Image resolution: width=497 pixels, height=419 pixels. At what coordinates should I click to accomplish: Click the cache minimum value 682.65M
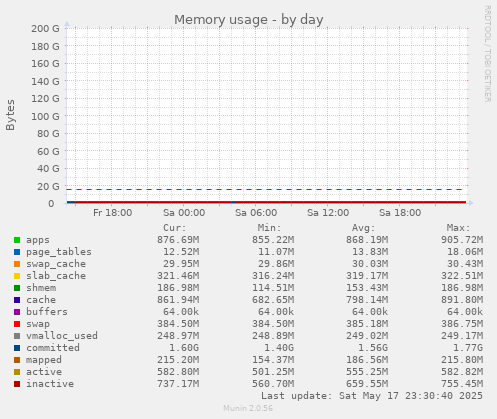273,300
